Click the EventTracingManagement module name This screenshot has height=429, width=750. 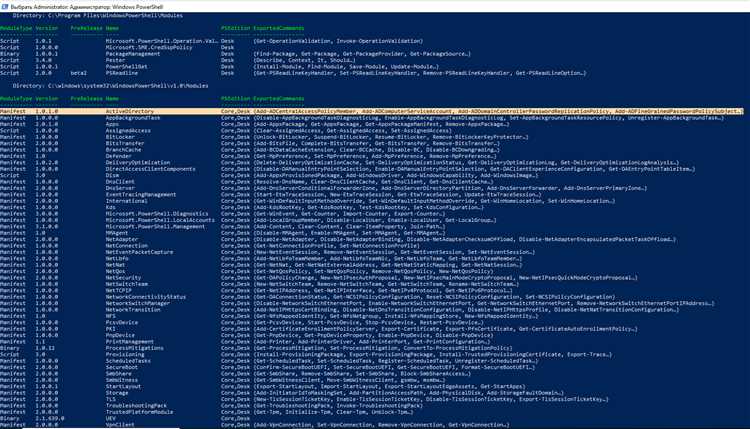[x=141, y=195]
